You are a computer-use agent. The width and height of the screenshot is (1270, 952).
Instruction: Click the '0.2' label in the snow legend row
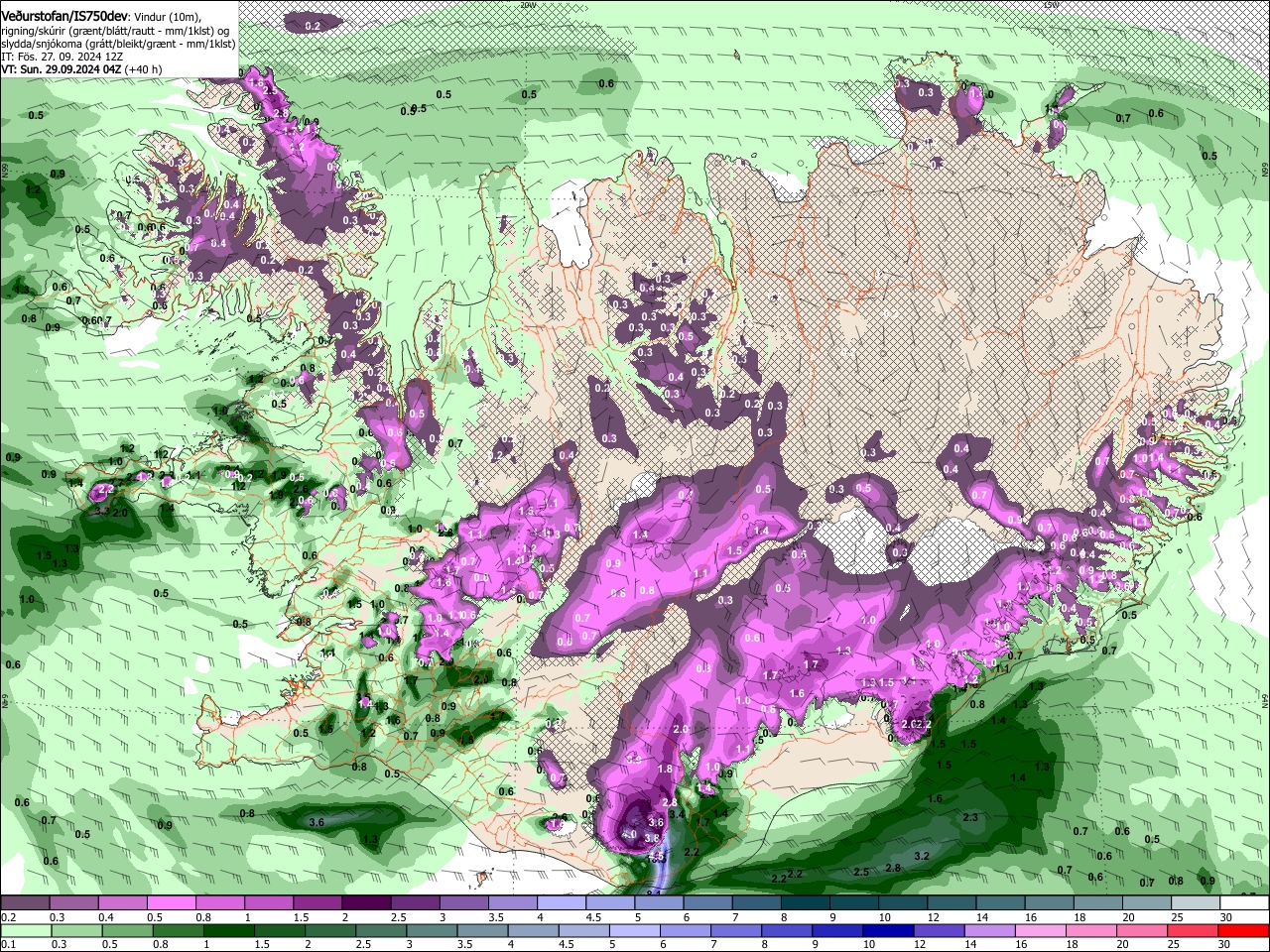pyautogui.click(x=9, y=917)
